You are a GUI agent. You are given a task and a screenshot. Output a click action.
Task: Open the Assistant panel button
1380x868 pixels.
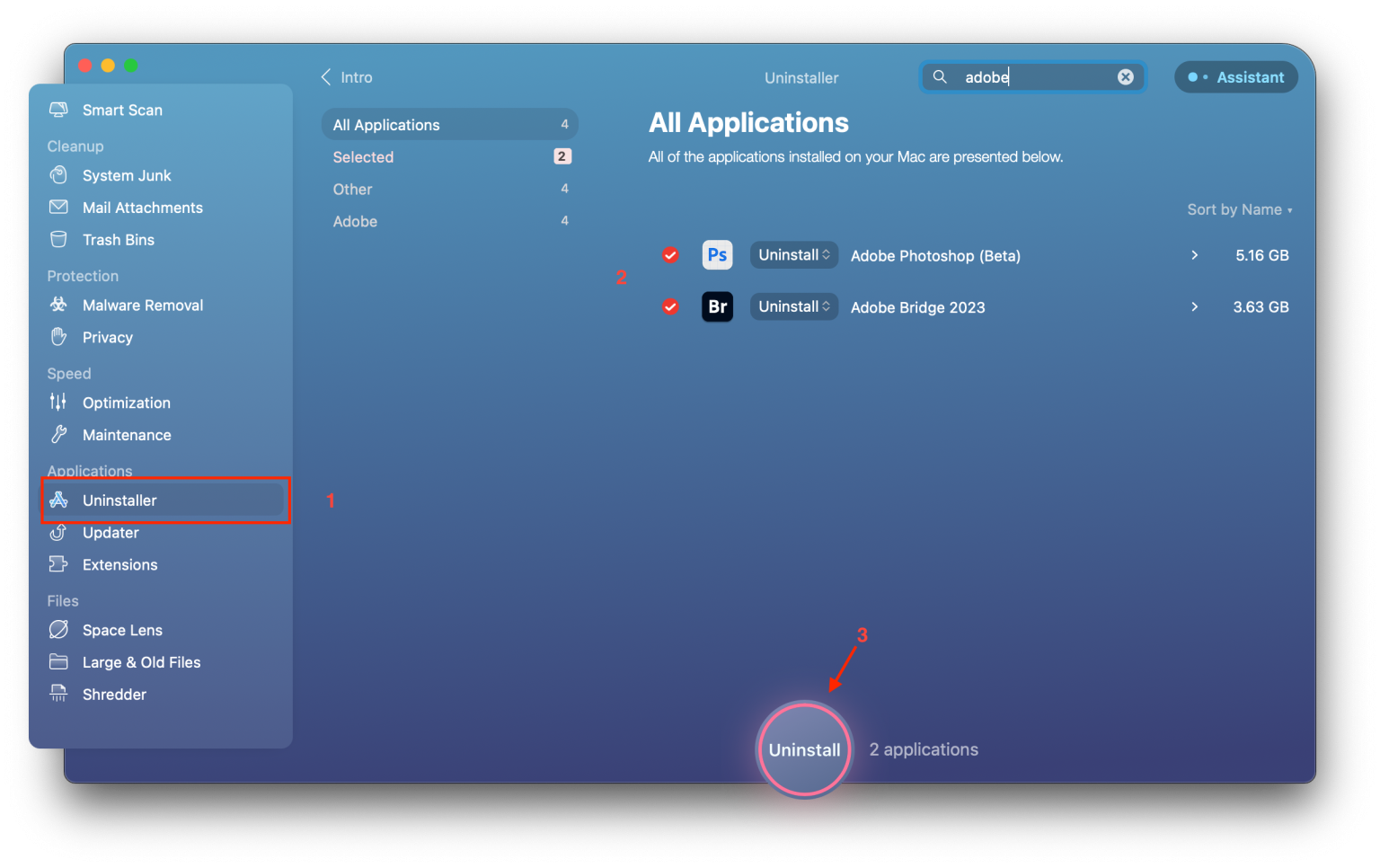pos(1236,77)
